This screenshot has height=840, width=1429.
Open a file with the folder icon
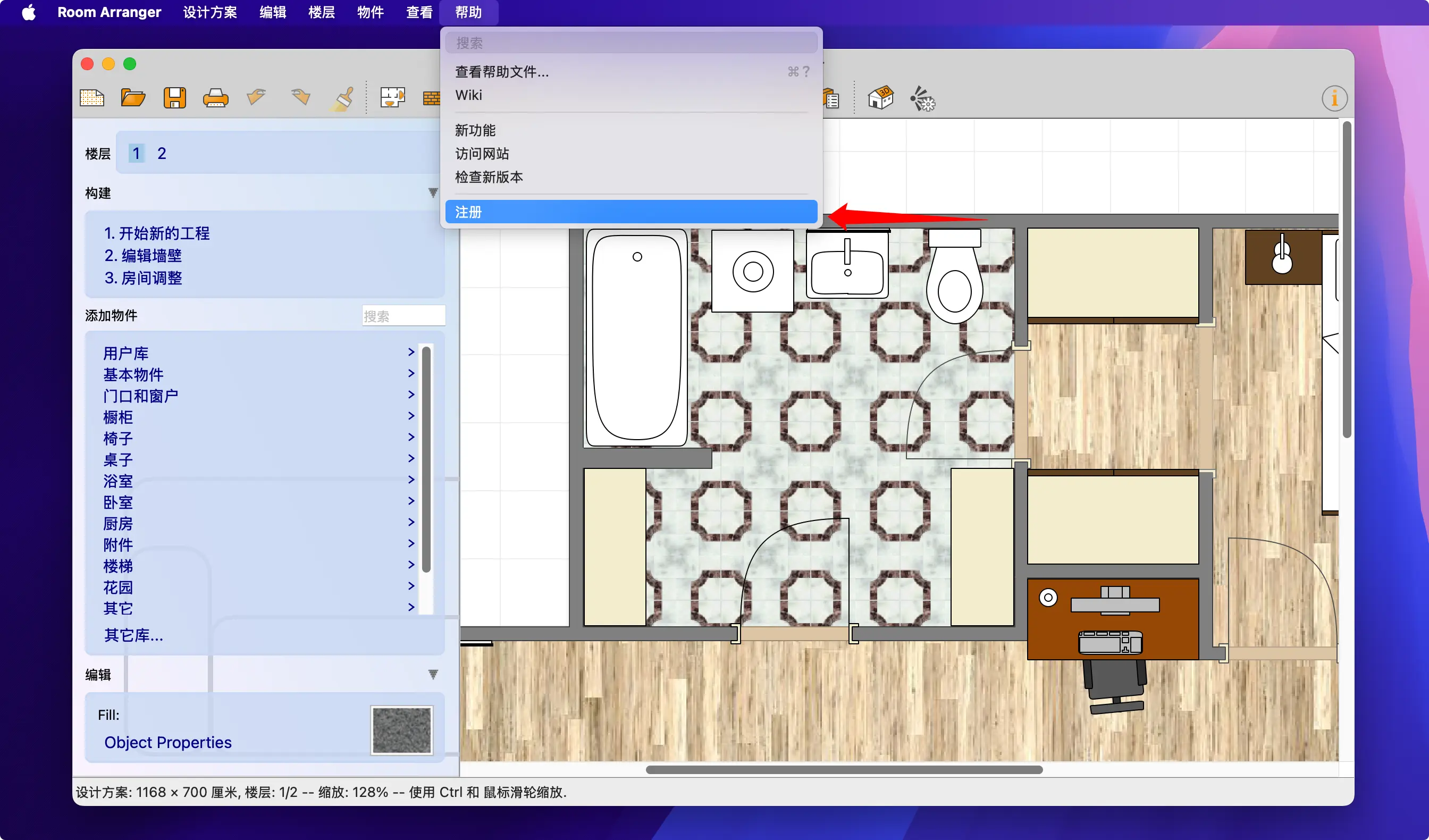133,98
